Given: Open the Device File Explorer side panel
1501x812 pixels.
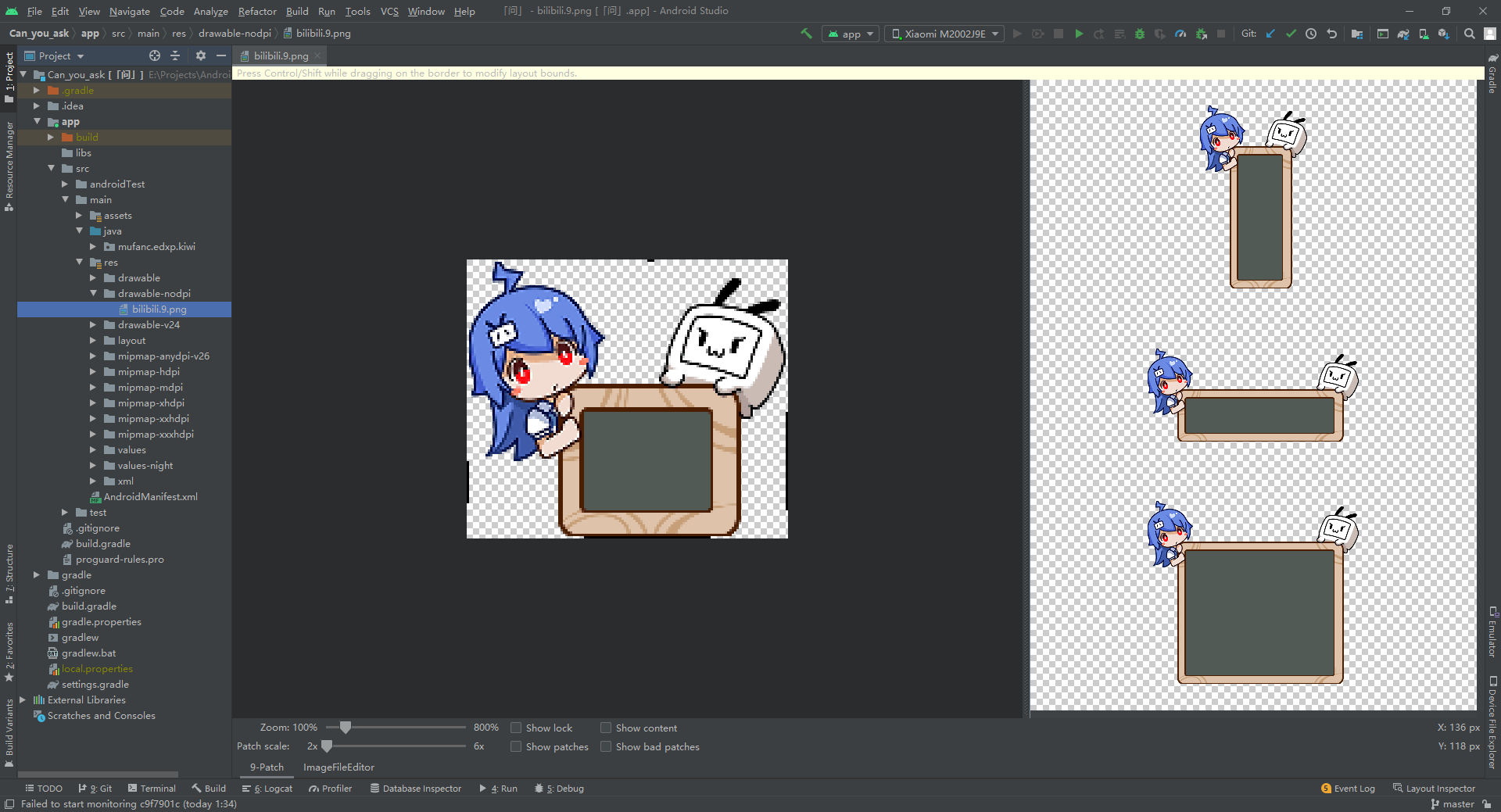Looking at the screenshot, I should [x=1492, y=723].
